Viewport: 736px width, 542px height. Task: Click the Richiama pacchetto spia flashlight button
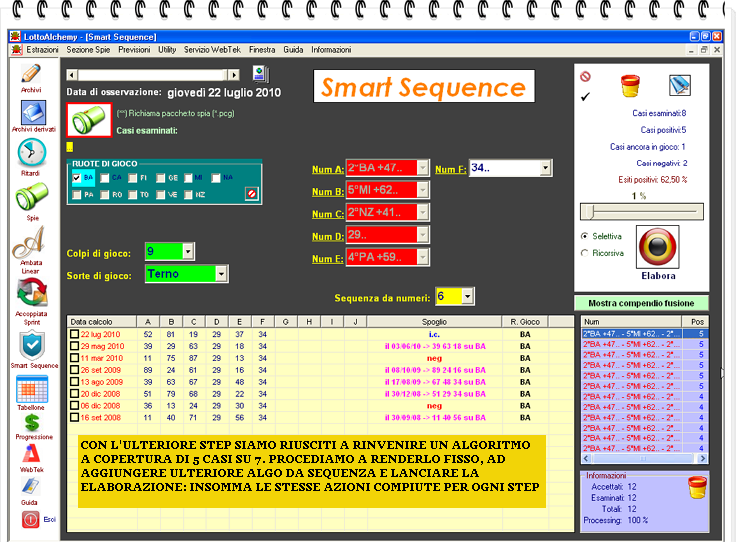coord(89,120)
